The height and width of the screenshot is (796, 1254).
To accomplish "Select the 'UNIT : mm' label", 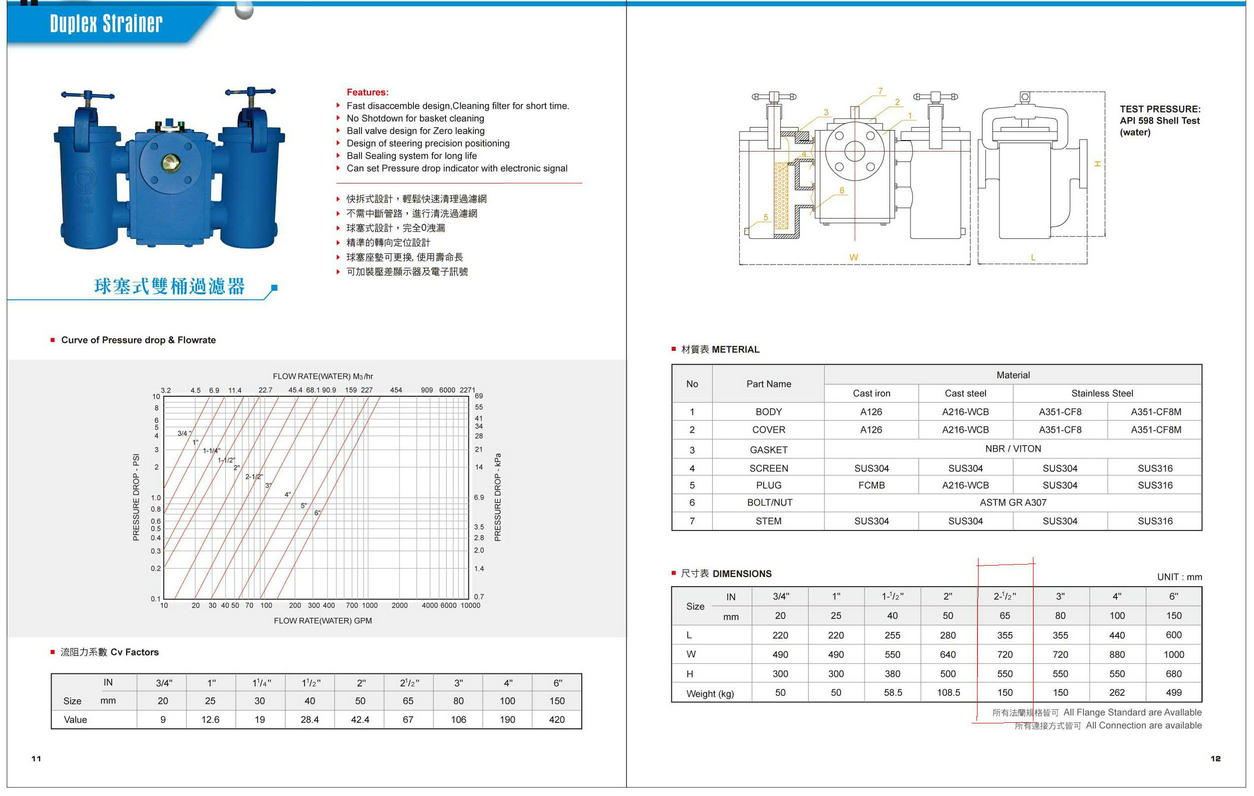I will [1180, 577].
